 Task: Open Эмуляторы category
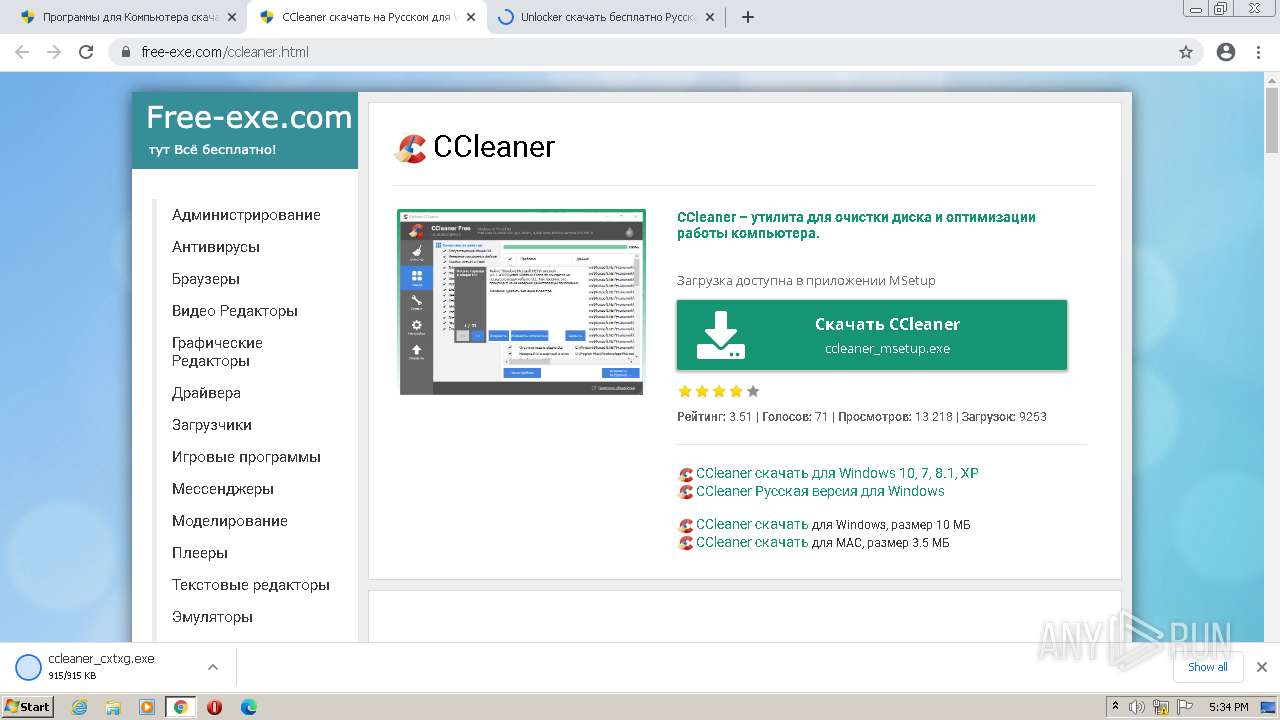pos(212,617)
